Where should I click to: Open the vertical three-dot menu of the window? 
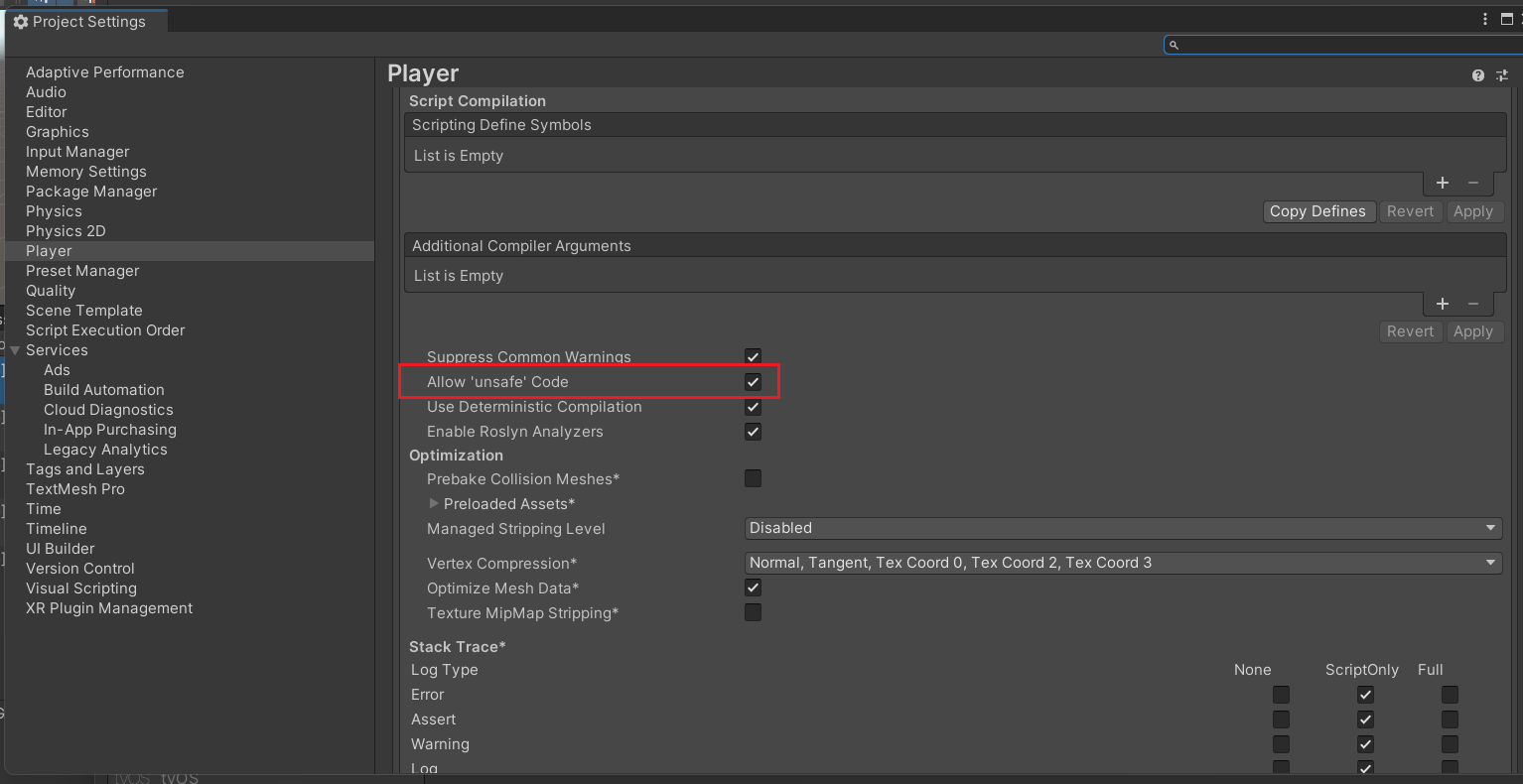point(1484,19)
